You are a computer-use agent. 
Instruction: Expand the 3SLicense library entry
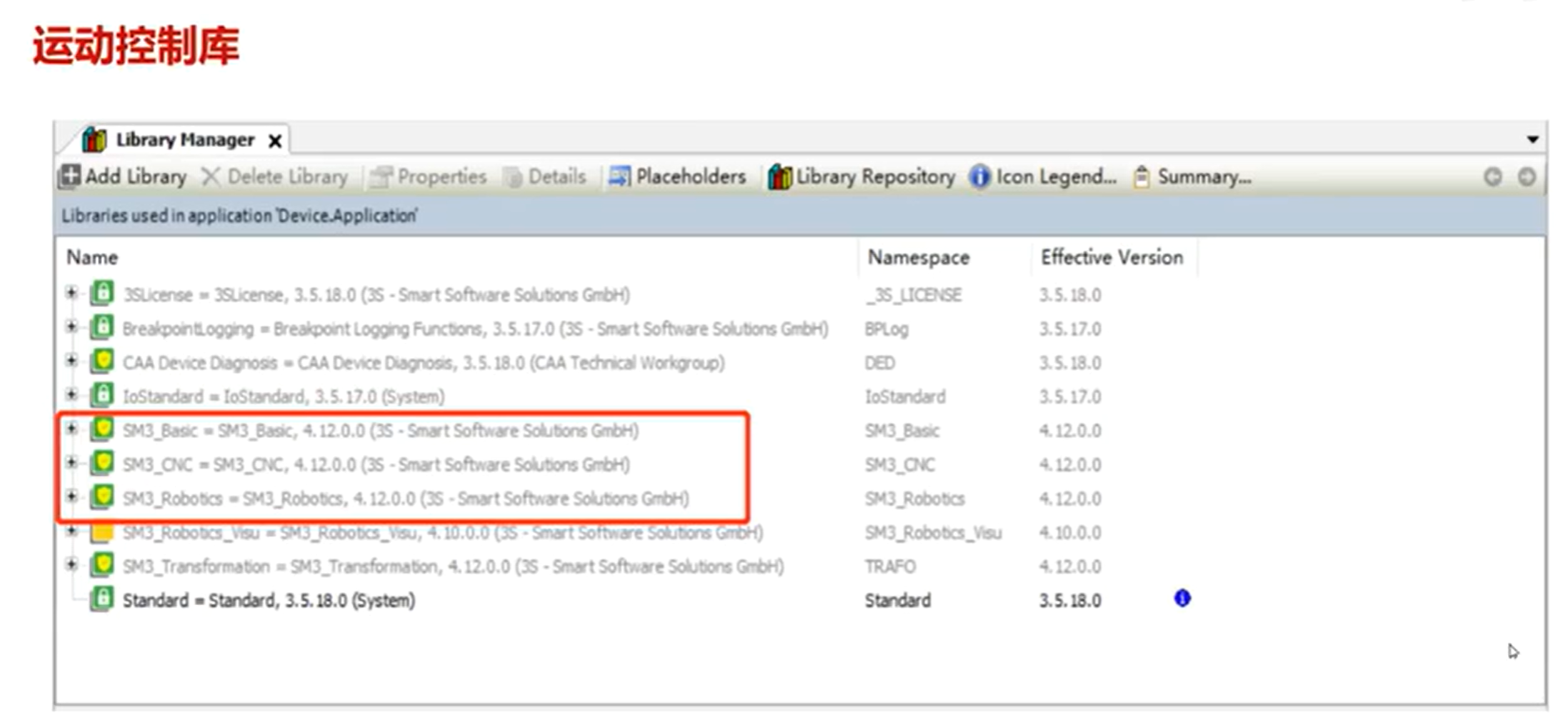tap(71, 292)
